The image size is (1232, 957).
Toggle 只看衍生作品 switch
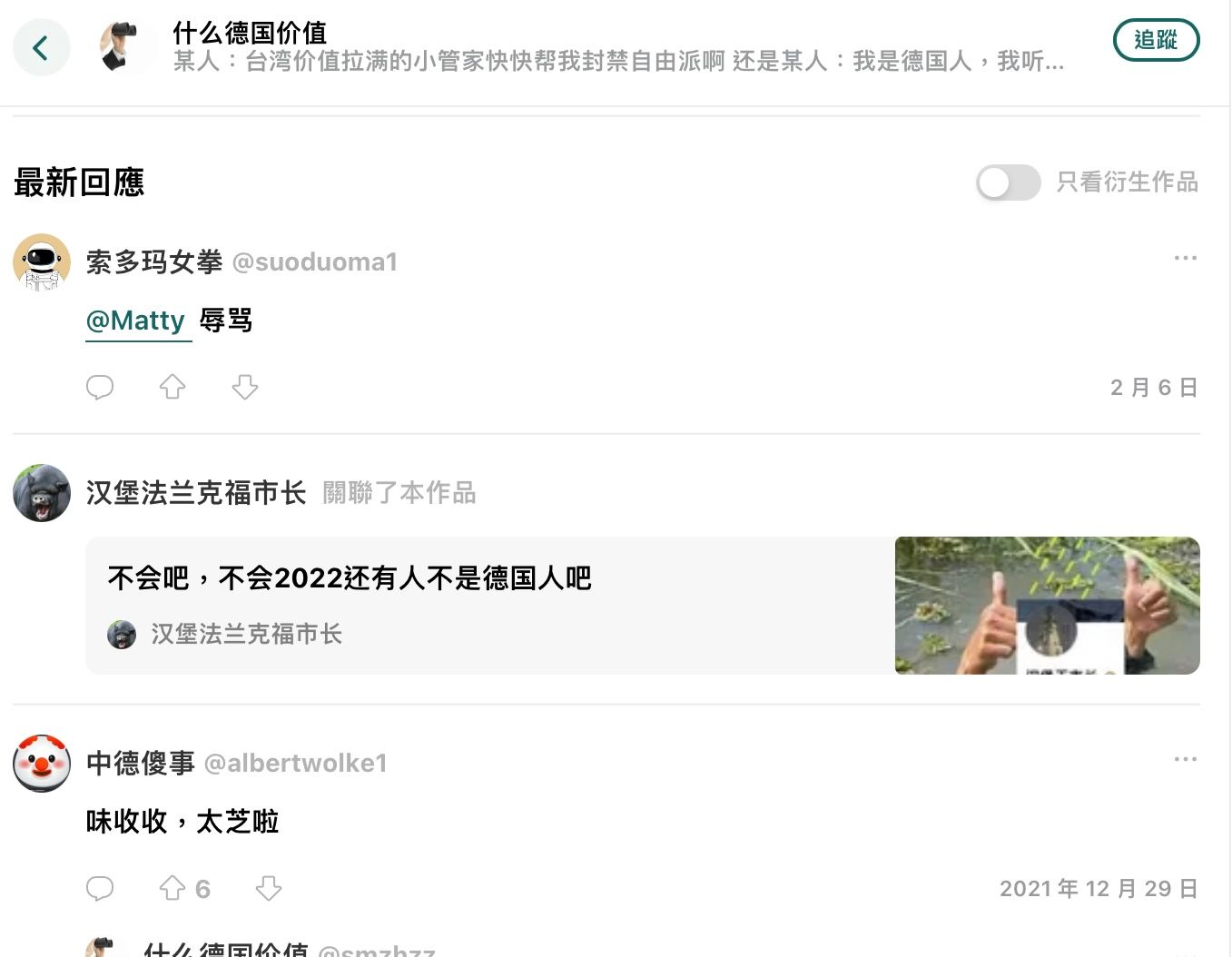pyautogui.click(x=1009, y=183)
